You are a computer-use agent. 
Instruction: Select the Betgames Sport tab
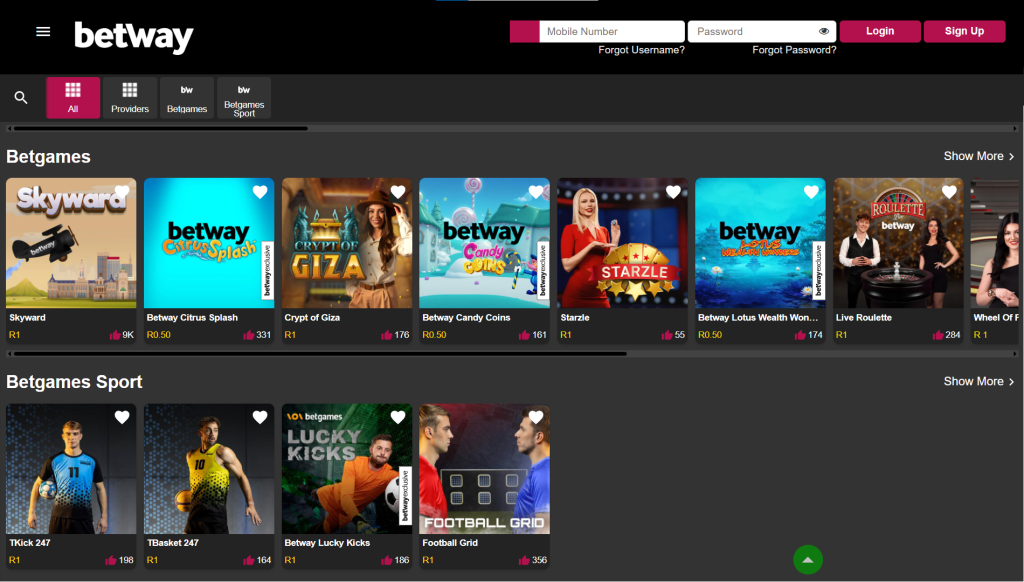[244, 97]
